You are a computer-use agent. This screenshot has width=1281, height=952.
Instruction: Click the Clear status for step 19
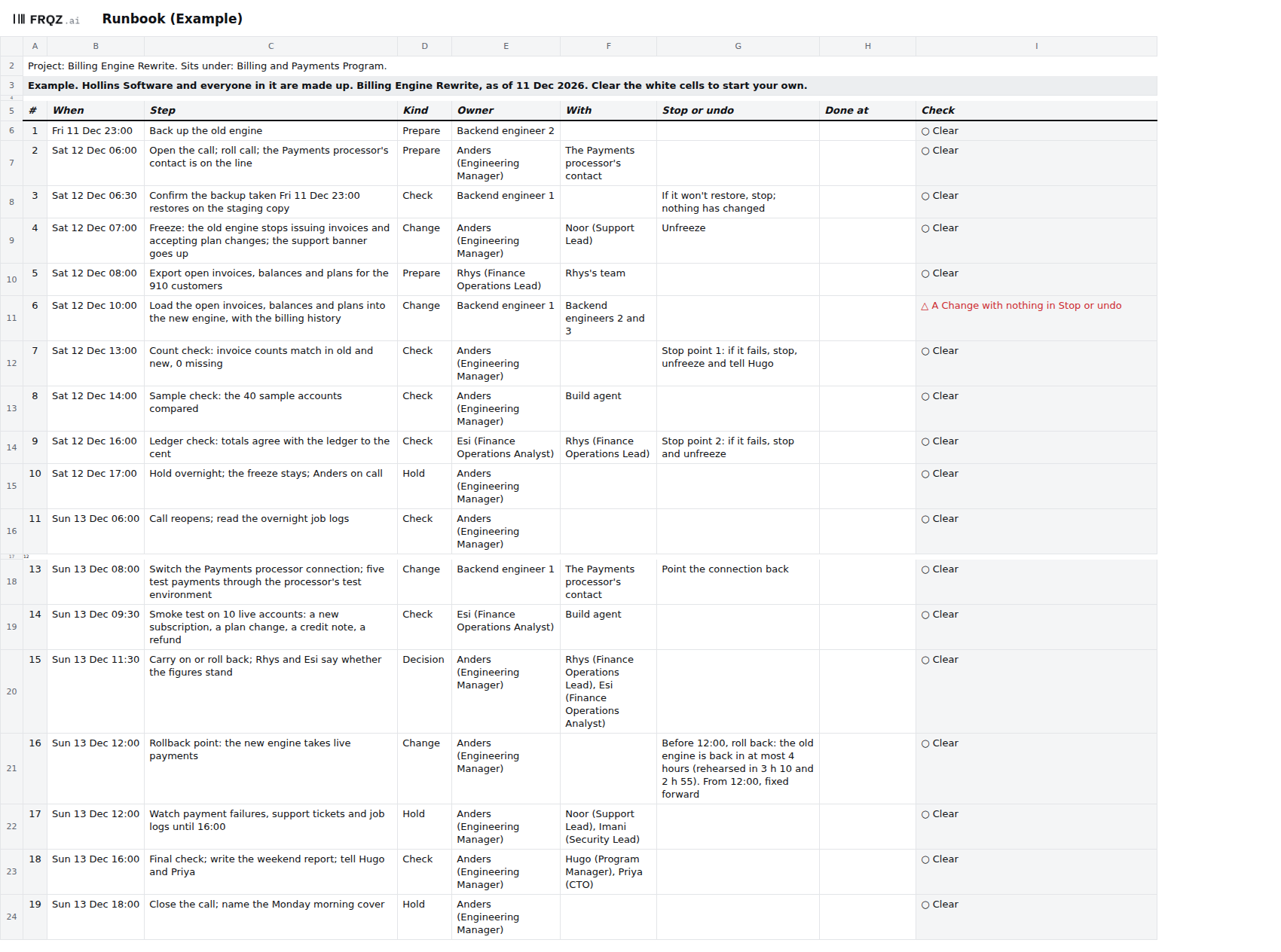point(940,905)
